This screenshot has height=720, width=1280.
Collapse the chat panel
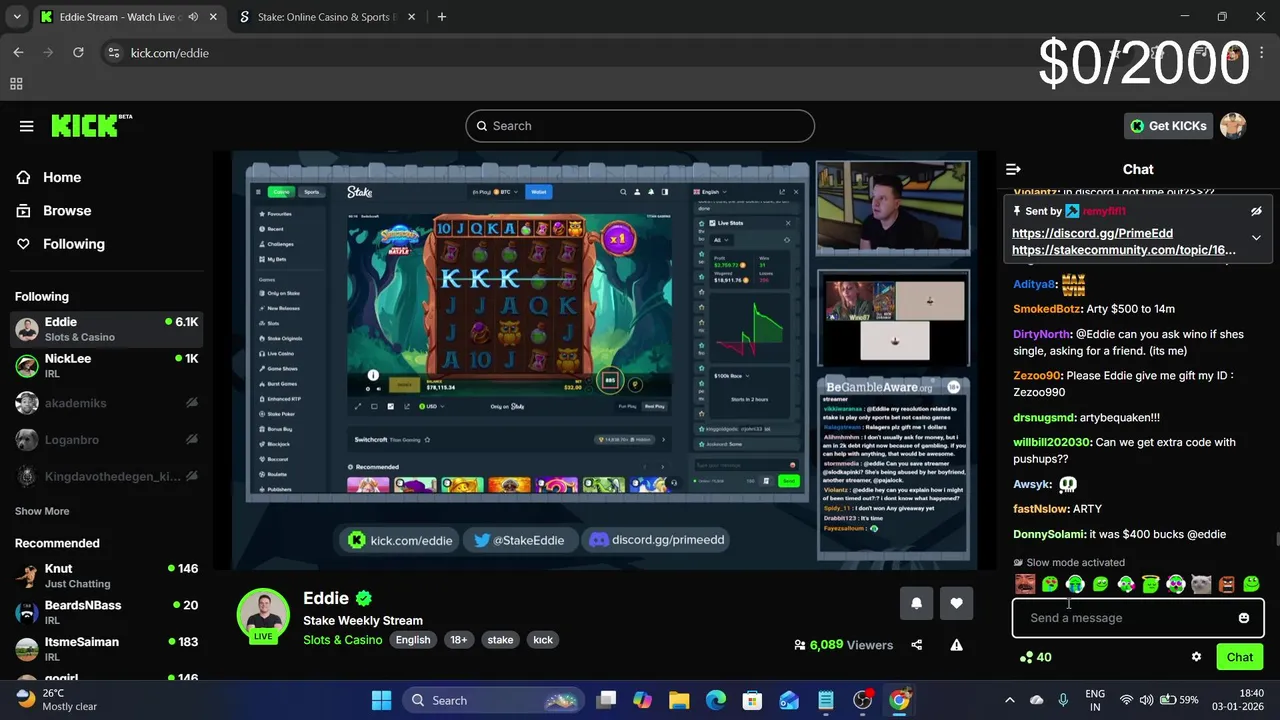(1013, 170)
